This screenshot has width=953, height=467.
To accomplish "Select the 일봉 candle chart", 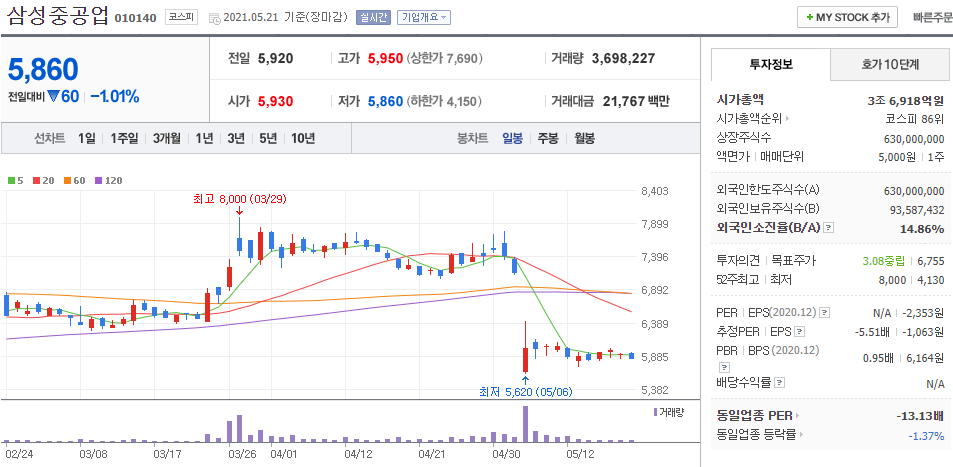I will click(x=512, y=138).
